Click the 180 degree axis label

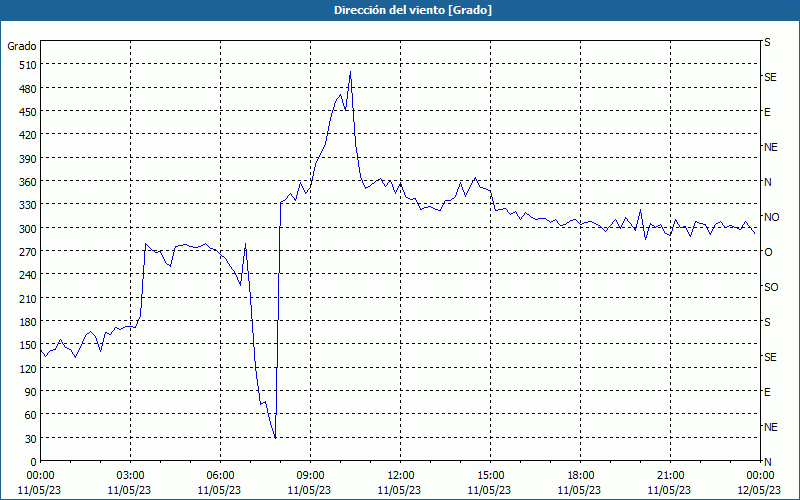pyautogui.click(x=28, y=322)
